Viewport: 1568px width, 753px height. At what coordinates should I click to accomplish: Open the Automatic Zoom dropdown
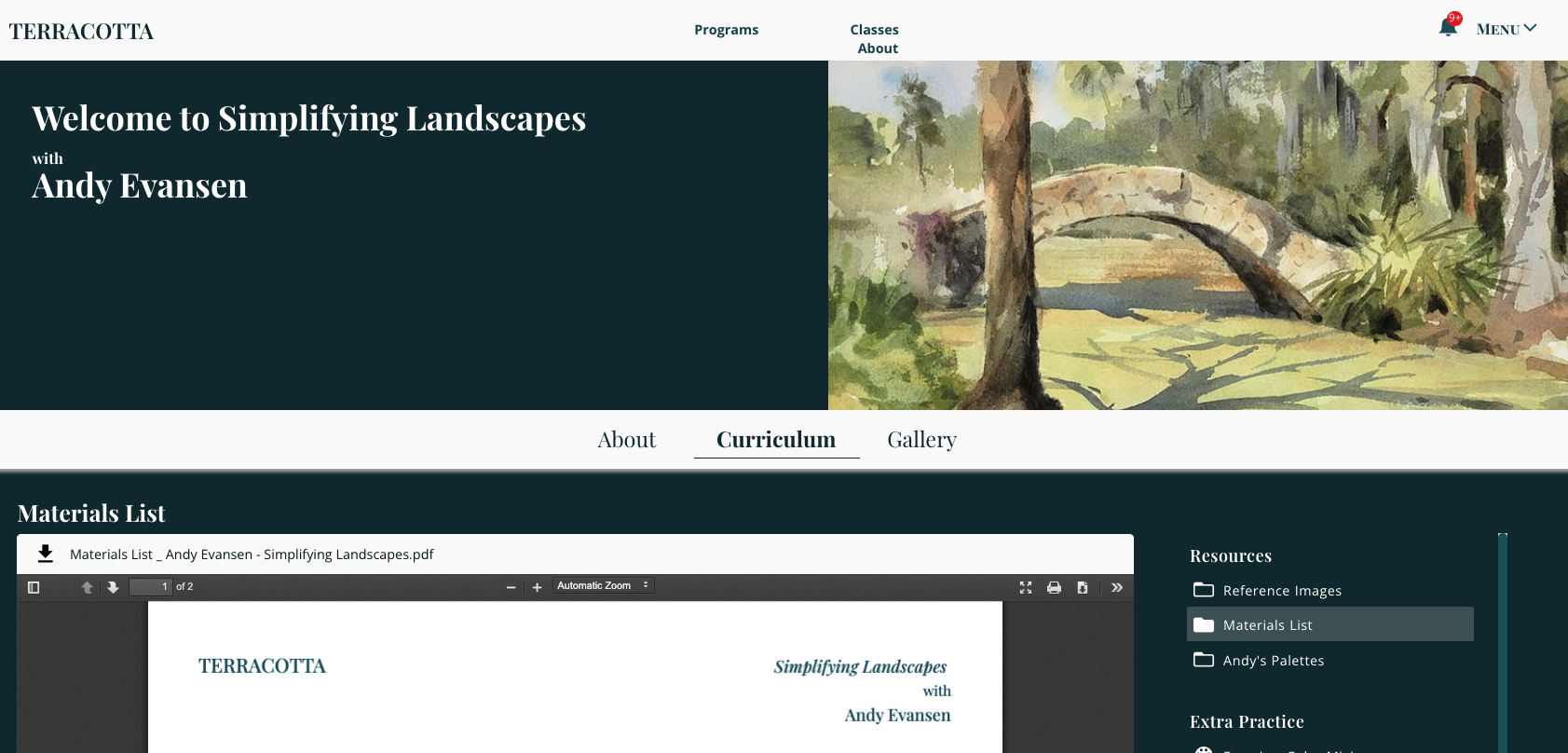click(604, 585)
